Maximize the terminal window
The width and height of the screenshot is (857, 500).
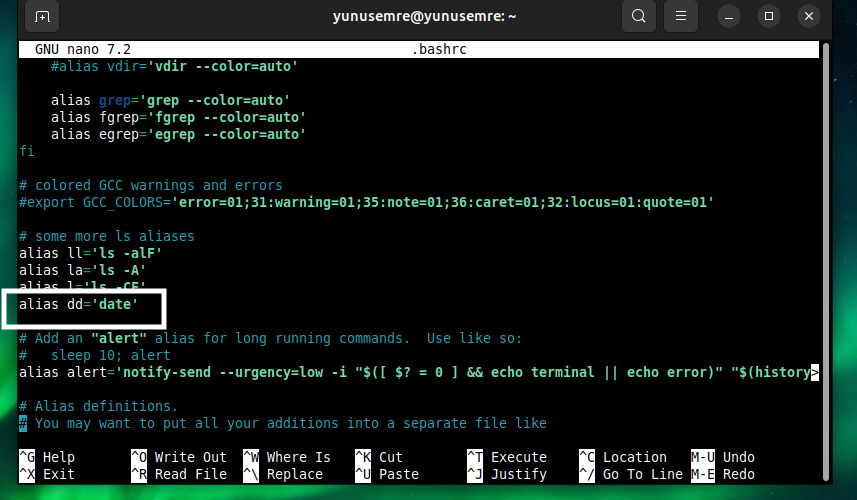(769, 17)
